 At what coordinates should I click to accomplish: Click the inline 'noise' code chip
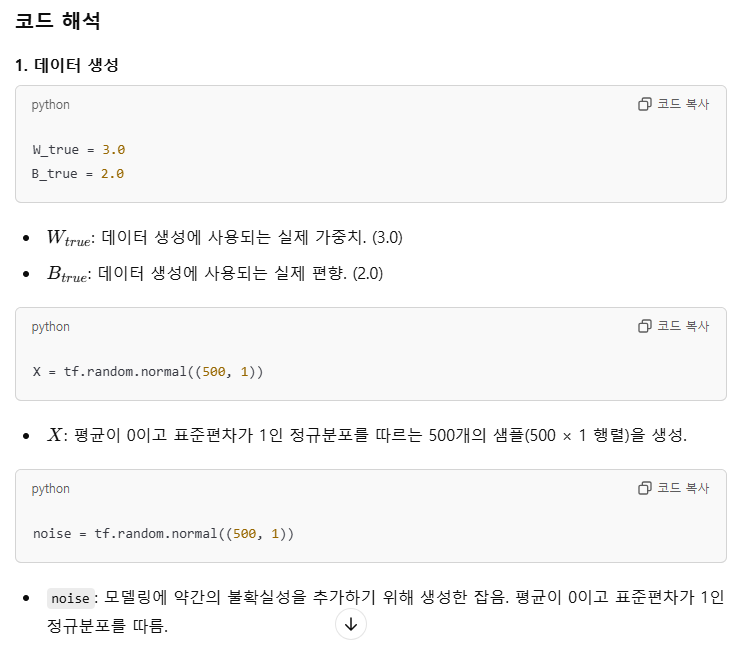pyautogui.click(x=70, y=598)
